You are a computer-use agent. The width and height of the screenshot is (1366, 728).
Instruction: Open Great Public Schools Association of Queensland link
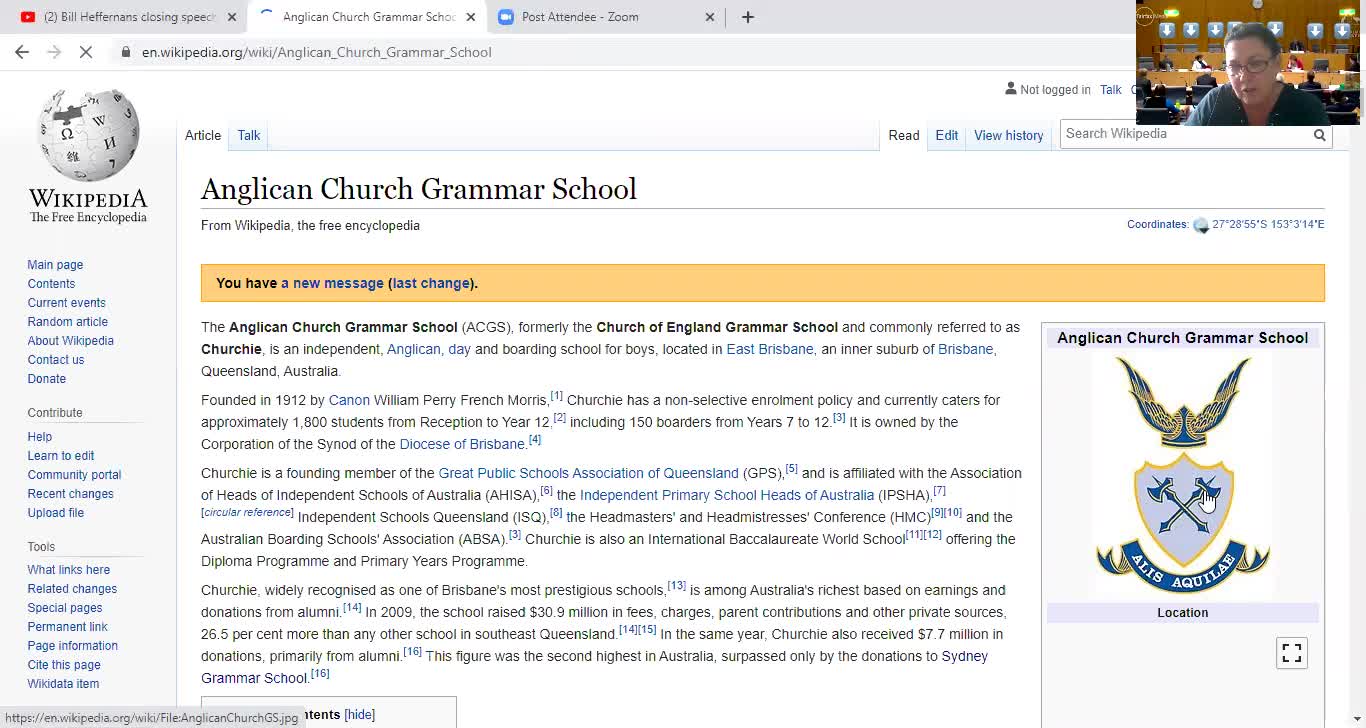(x=588, y=473)
